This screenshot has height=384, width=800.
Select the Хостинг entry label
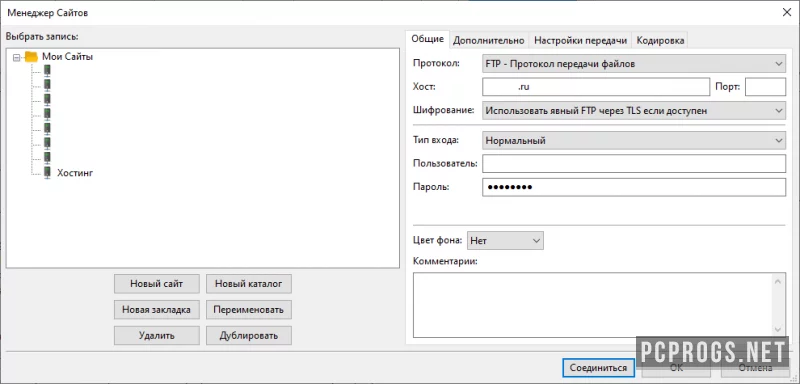(75, 173)
